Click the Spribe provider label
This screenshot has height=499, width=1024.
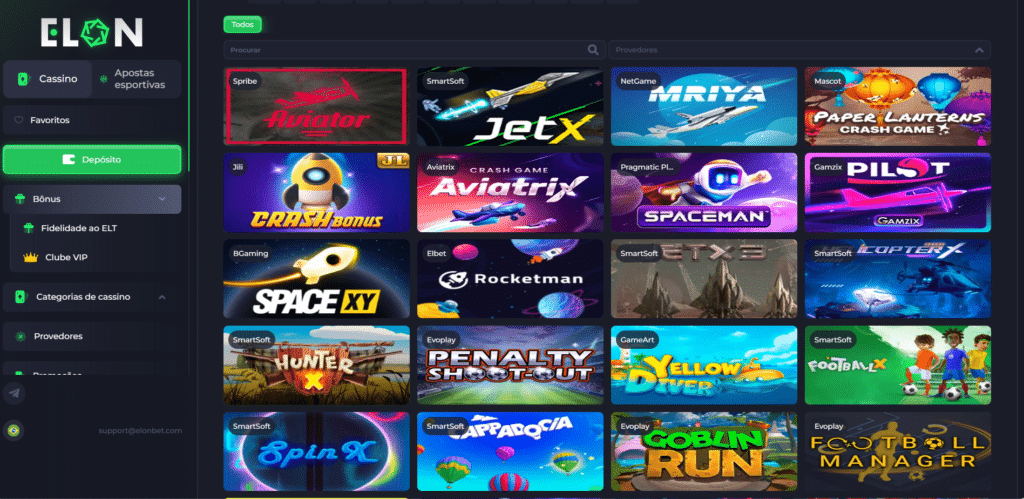coord(245,82)
